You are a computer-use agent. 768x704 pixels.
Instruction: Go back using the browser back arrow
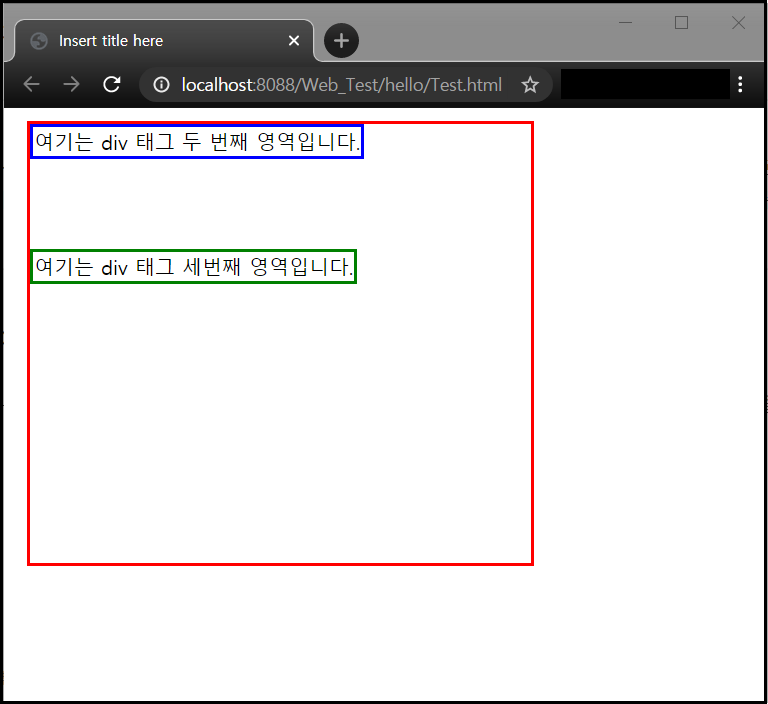tap(31, 84)
